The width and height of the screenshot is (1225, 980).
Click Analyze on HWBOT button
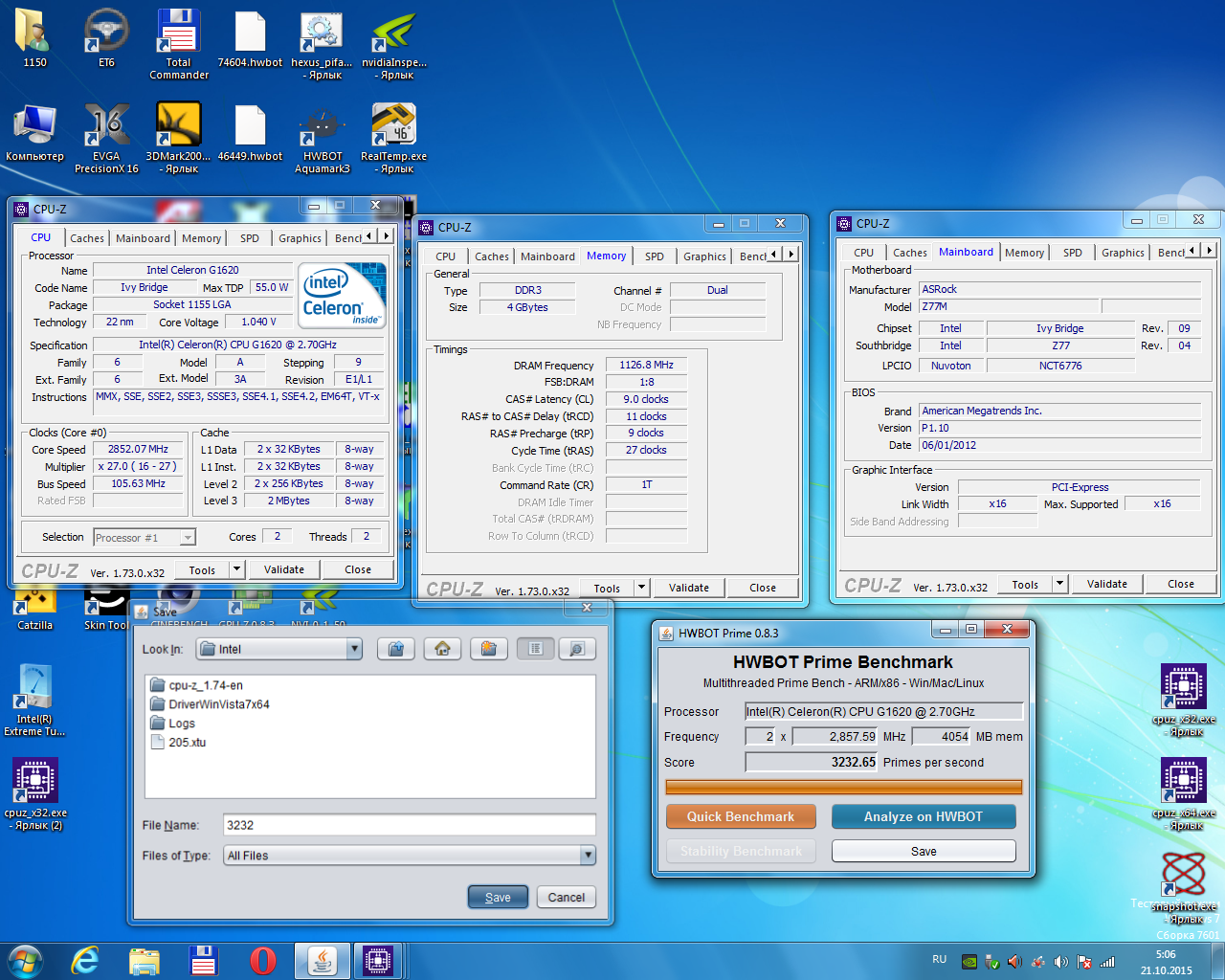click(x=924, y=816)
